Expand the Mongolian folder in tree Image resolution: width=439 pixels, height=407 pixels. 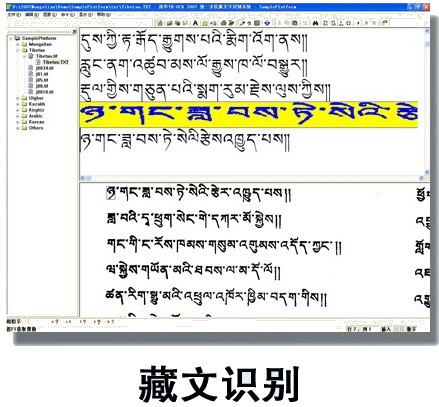[18, 44]
